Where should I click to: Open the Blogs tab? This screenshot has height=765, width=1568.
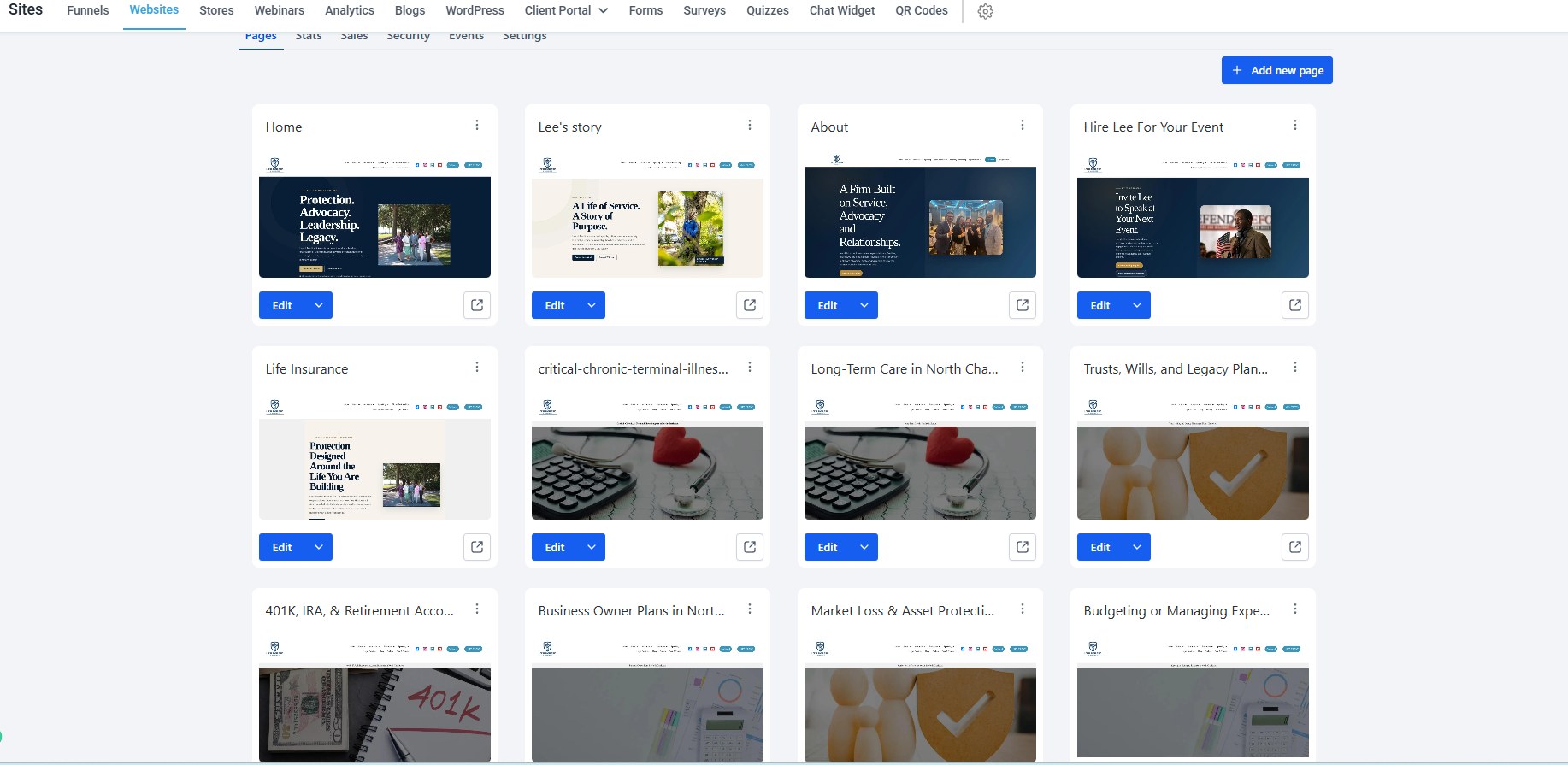pyautogui.click(x=410, y=10)
